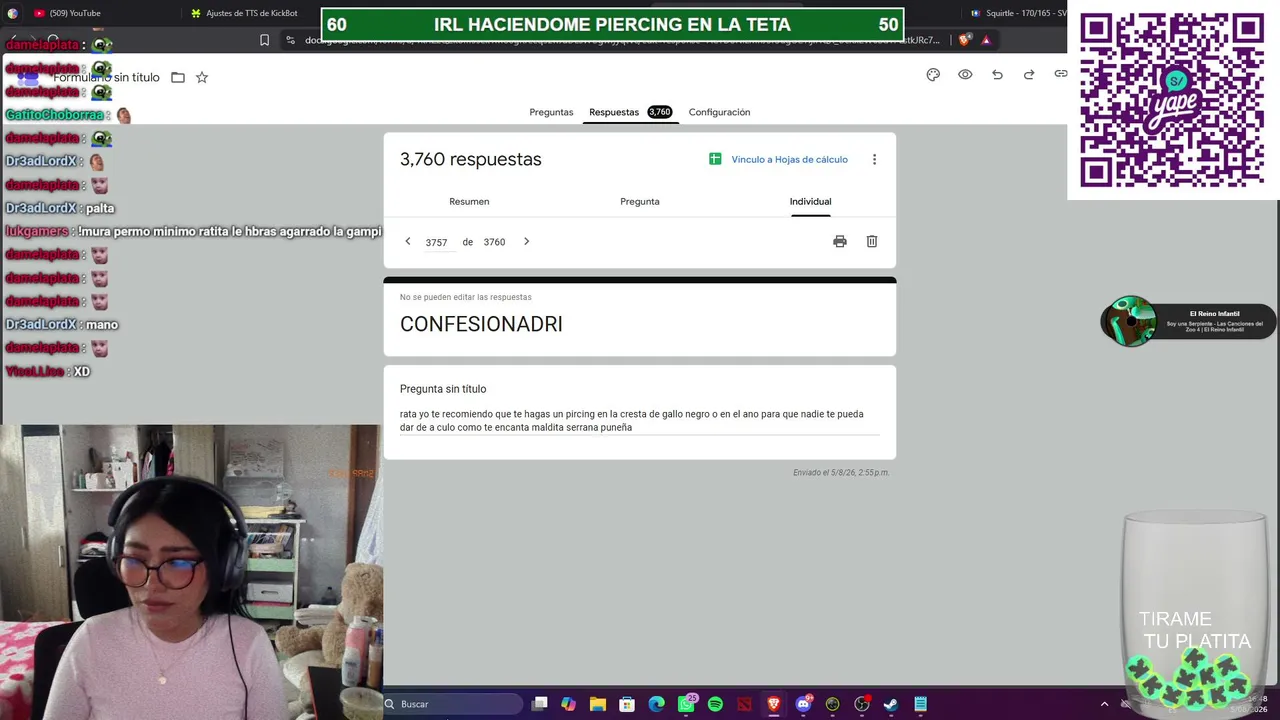Click the Brave Rewards triangle icon
This screenshot has width=1280, height=720.
coord(986,40)
